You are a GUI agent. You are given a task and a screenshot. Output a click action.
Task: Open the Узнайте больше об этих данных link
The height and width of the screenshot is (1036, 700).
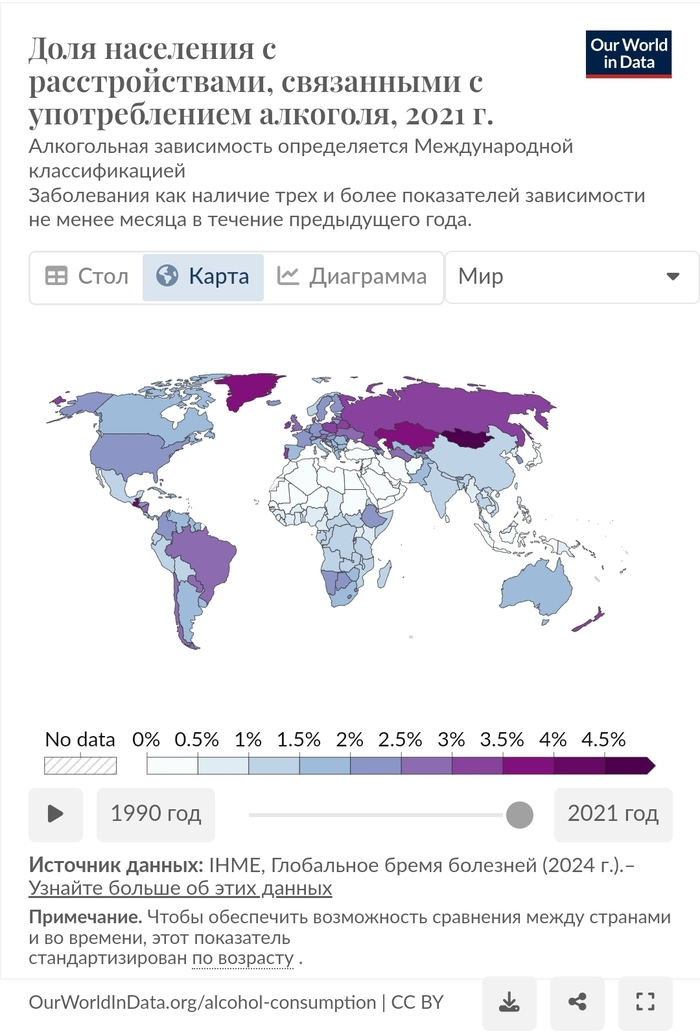[x=180, y=888]
